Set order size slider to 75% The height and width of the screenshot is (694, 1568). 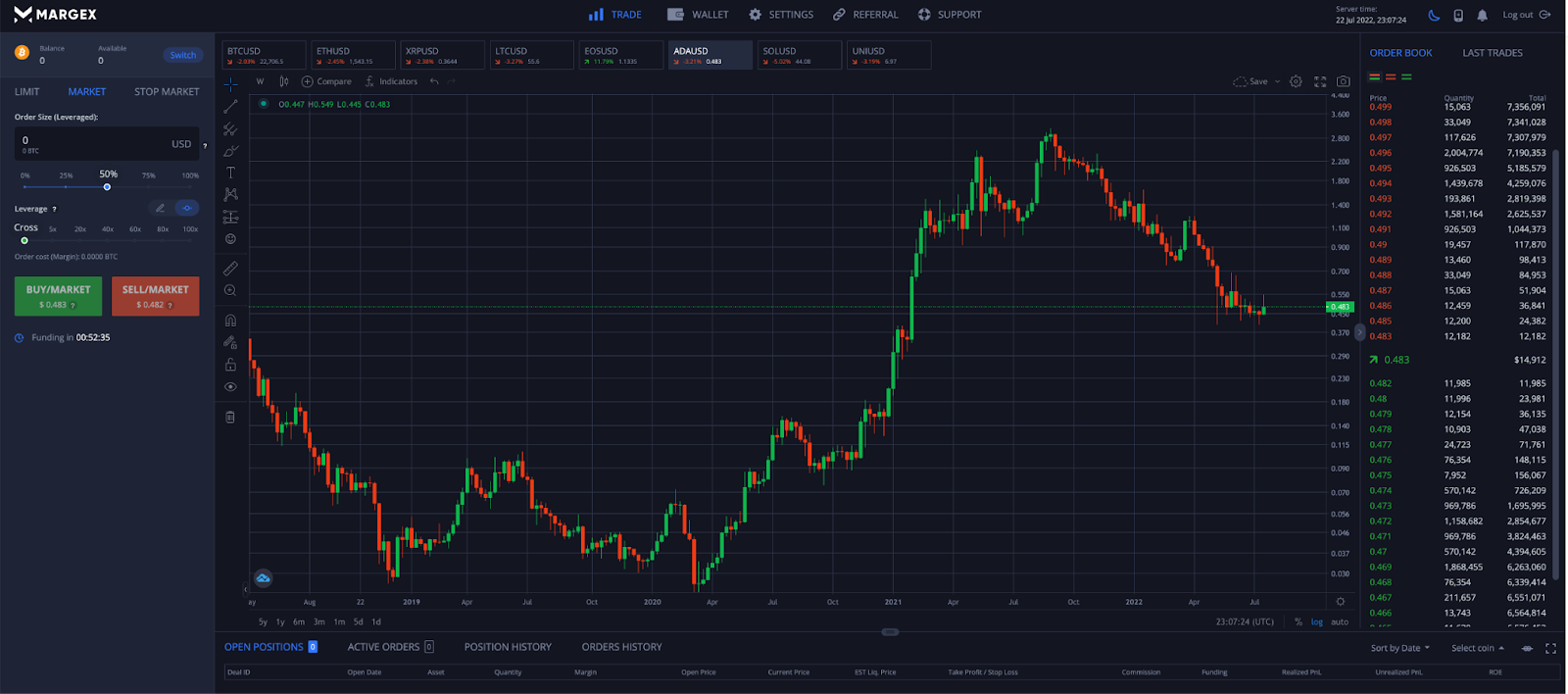(149, 186)
